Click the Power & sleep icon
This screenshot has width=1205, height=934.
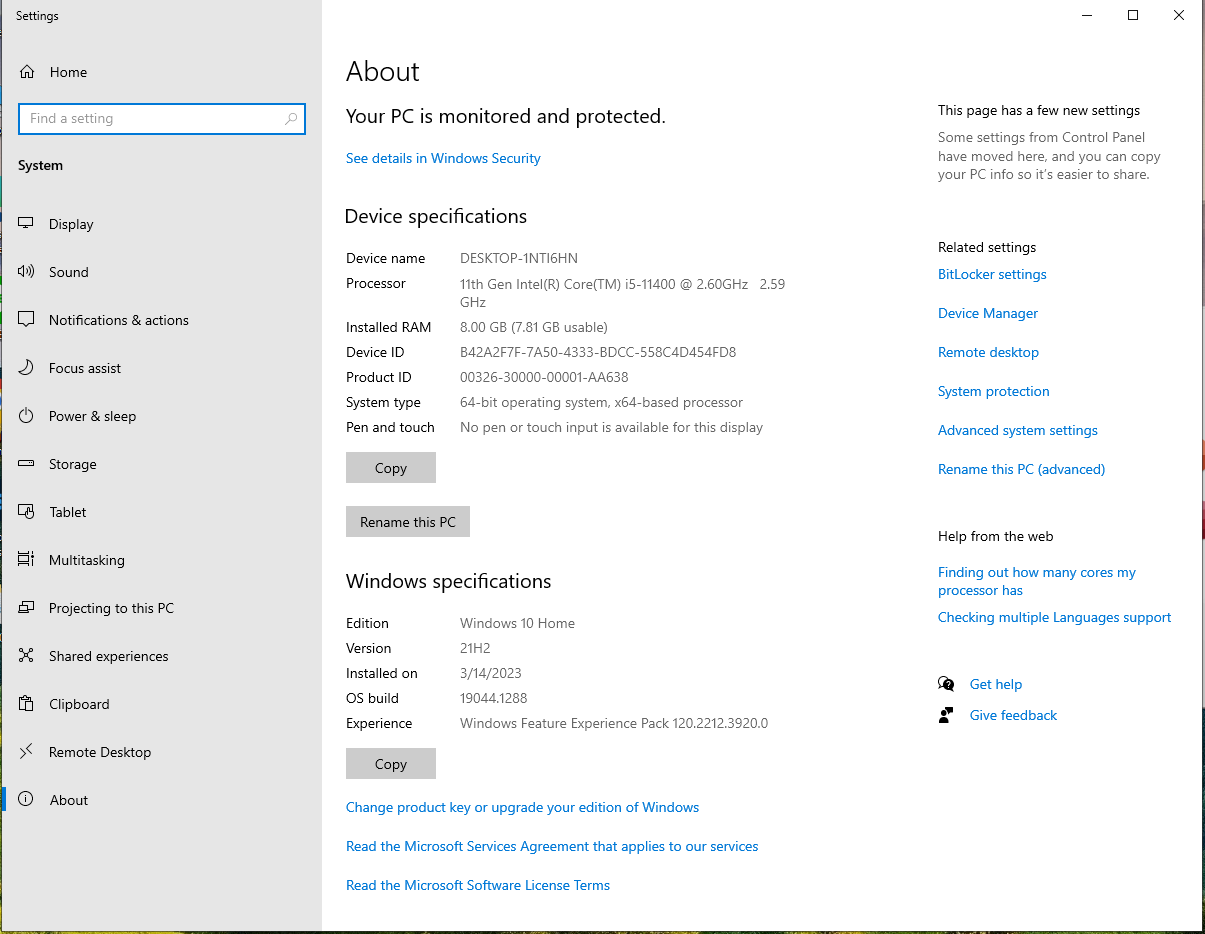(27, 416)
